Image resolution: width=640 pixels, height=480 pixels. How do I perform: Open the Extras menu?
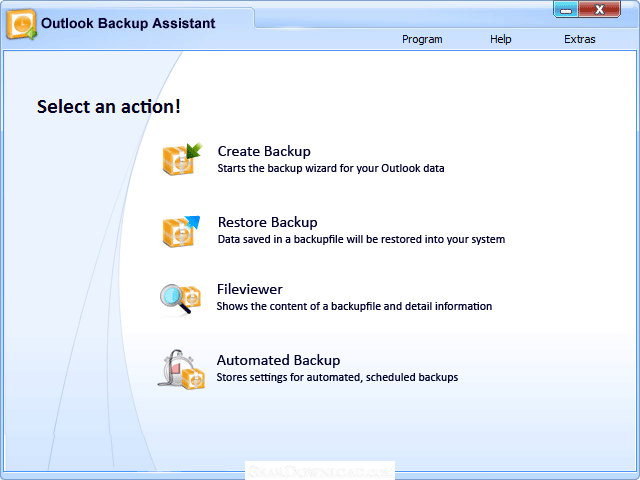click(580, 39)
